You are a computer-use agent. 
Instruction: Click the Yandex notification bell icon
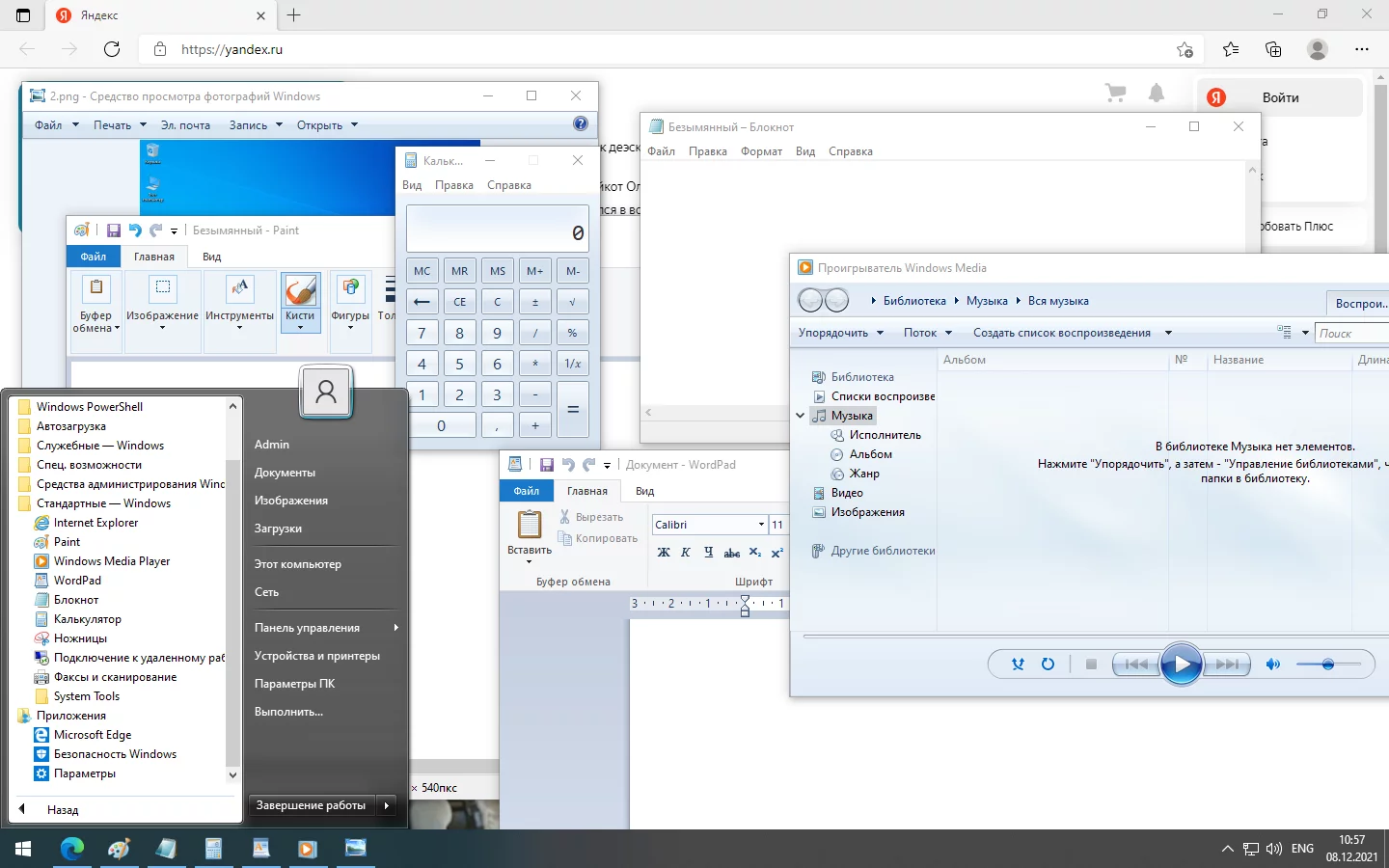point(1156,94)
